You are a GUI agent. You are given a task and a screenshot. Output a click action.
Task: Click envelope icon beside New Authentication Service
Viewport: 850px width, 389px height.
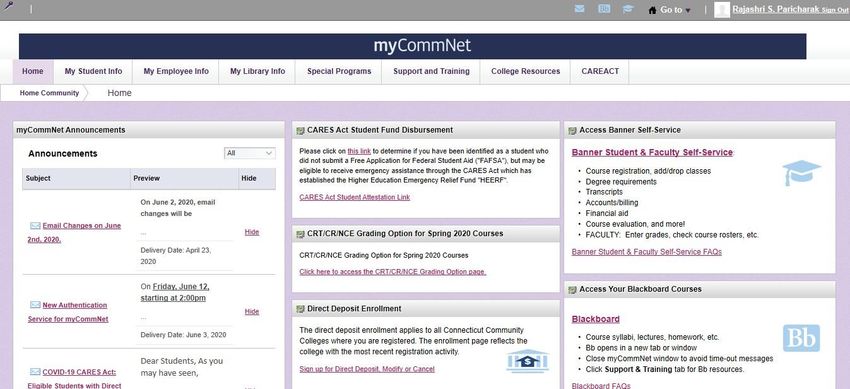point(35,305)
